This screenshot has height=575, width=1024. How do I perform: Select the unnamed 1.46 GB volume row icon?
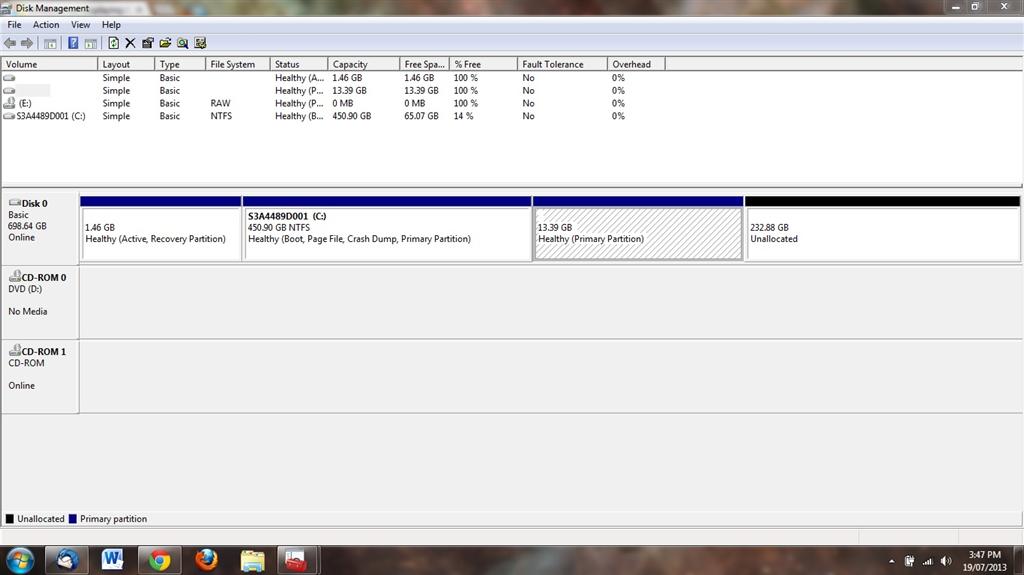pos(9,78)
